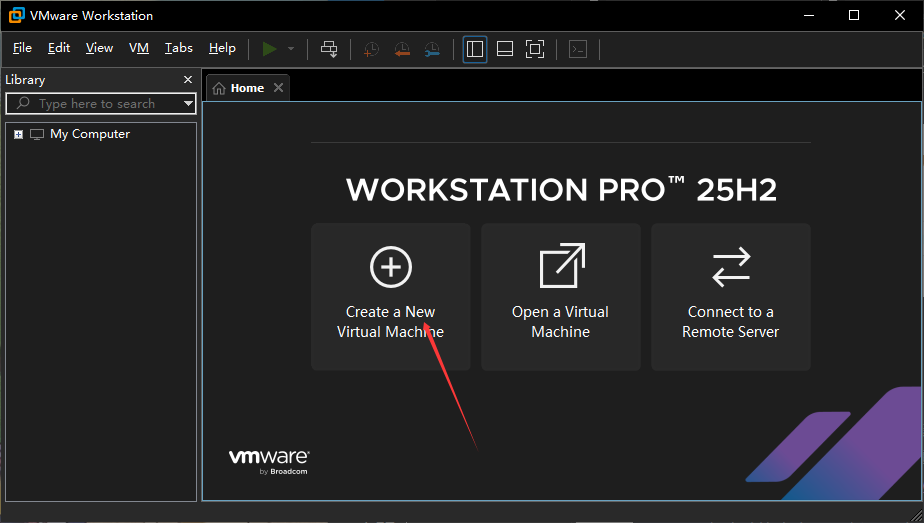Open the VM menu
The height and width of the screenshot is (523, 924).
coord(139,48)
